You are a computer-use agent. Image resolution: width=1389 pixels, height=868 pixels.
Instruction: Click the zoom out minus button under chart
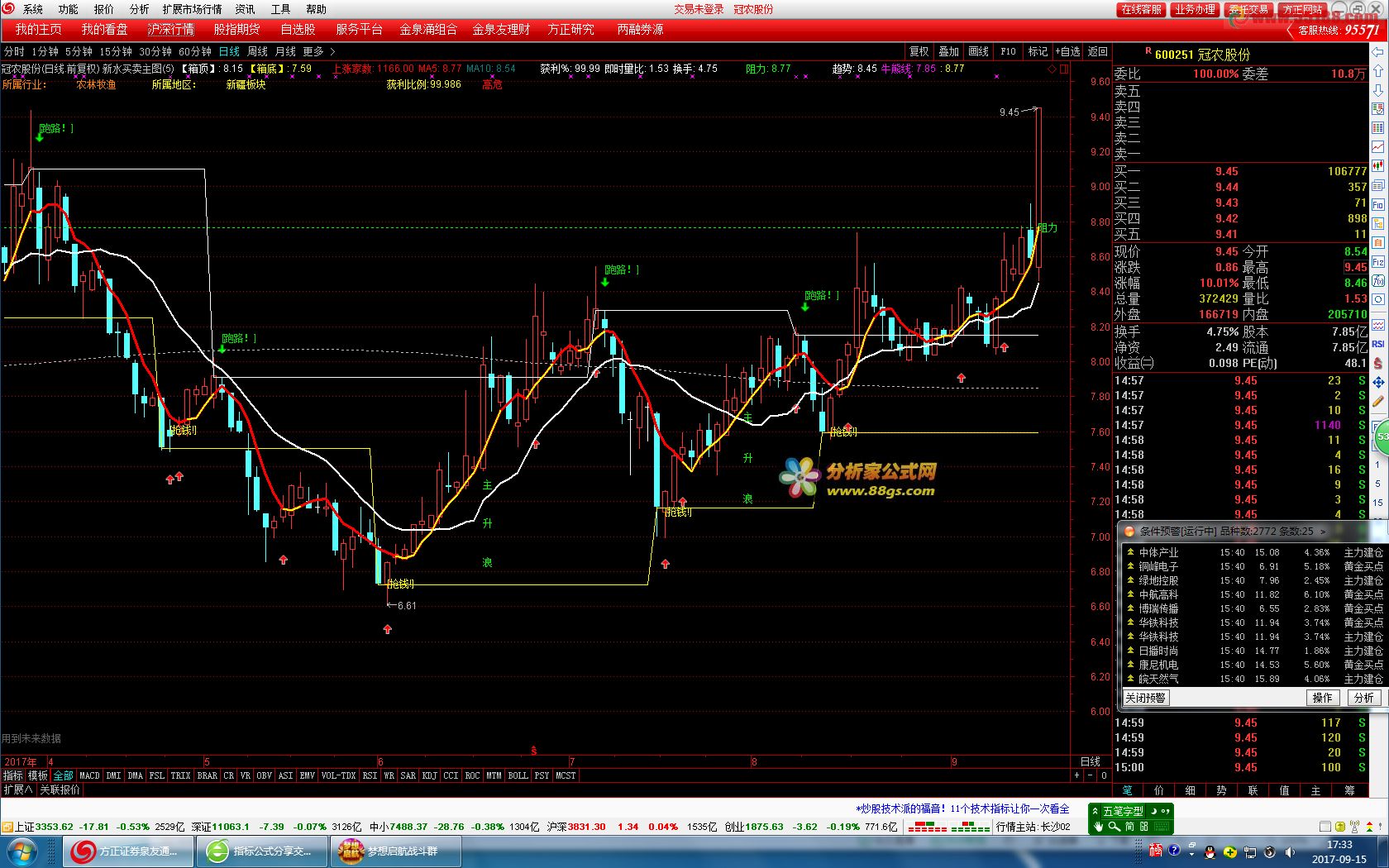1091,775
